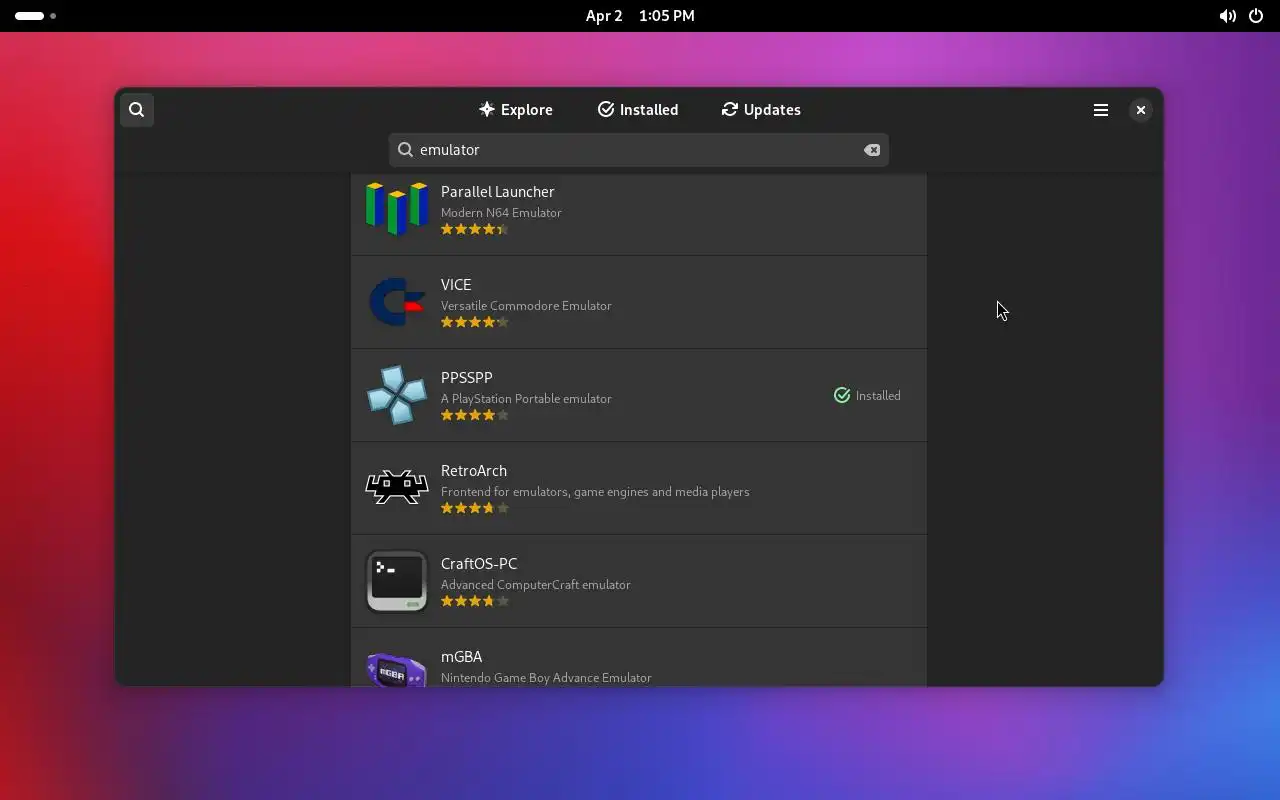Screen dimensions: 1280x800
Task: Clear the emulator search text
Action: coord(872,150)
